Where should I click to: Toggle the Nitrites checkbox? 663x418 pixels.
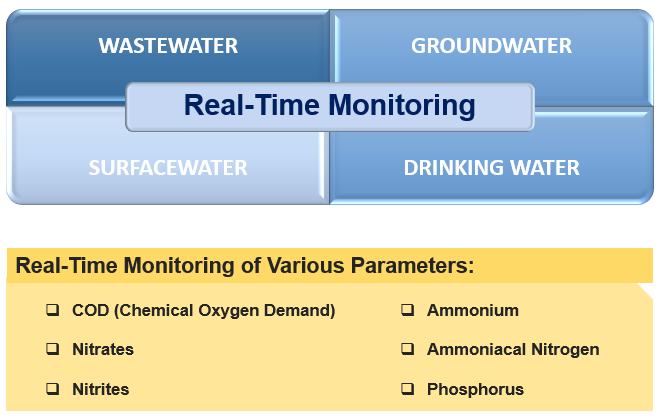pos(53,389)
